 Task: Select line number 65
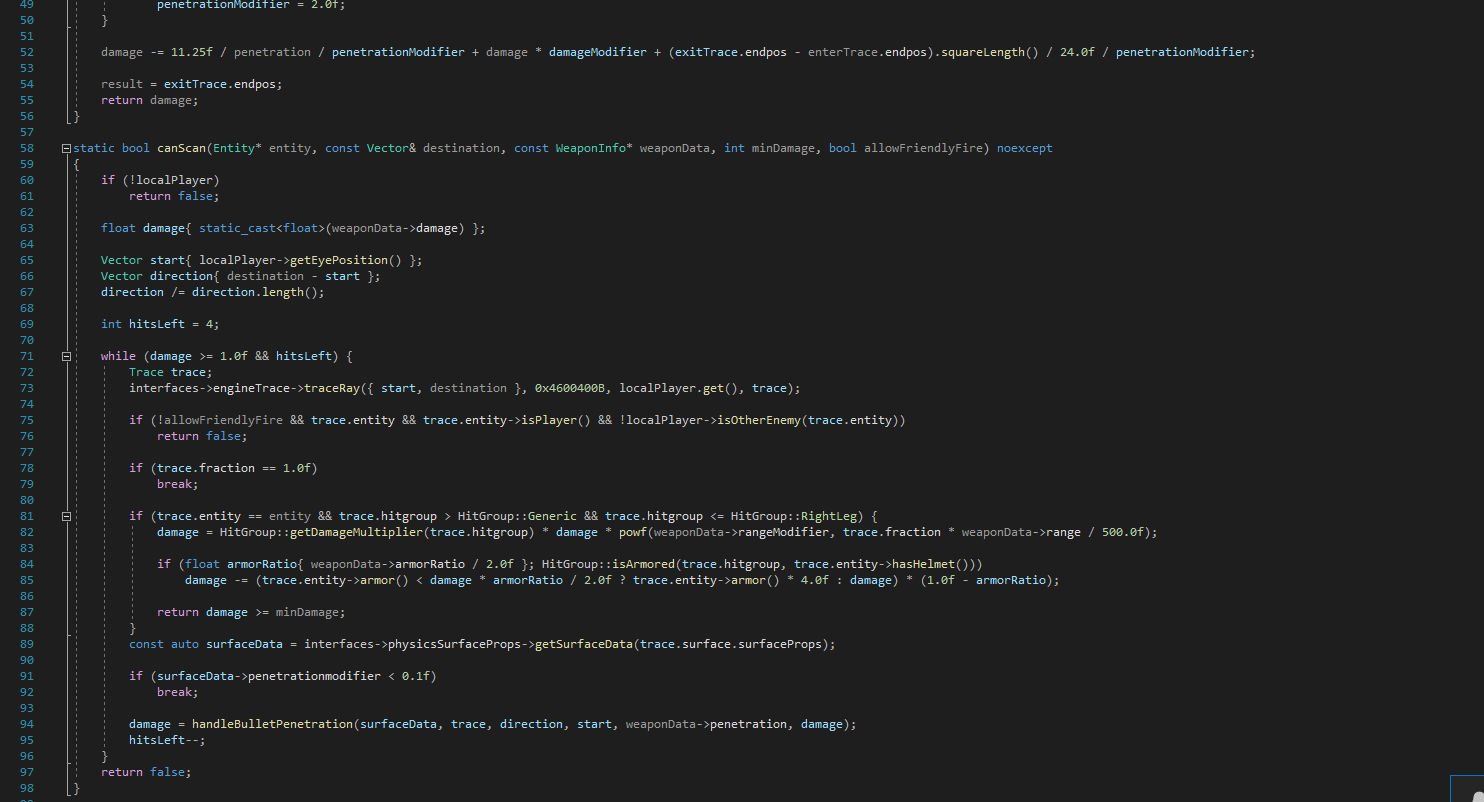coord(26,259)
